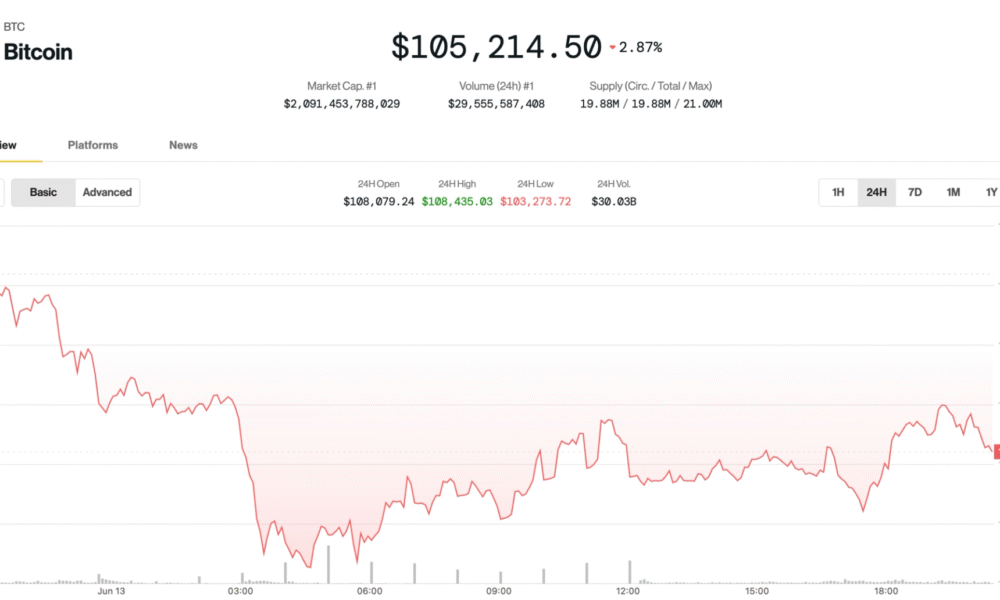This screenshot has width=1000, height=600.
Task: Click the 24H High value $108,435.03
Action: [x=457, y=201]
